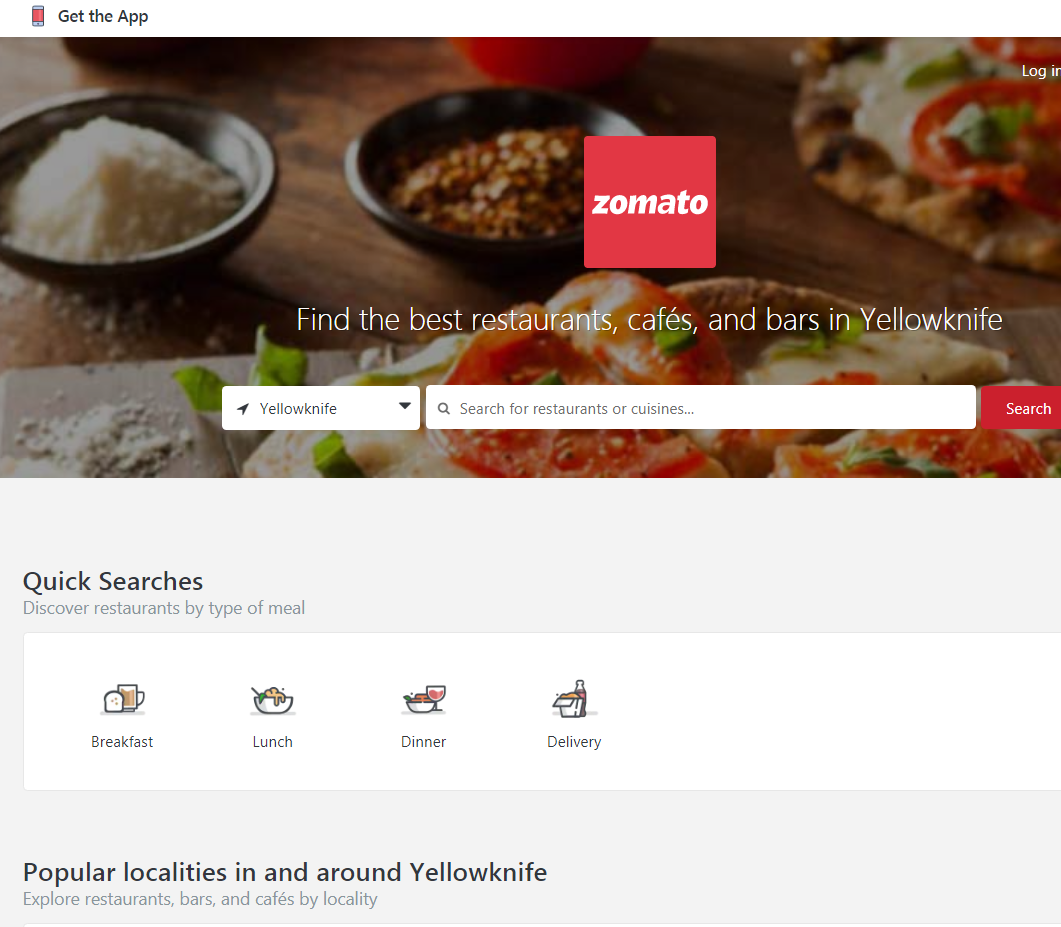1061x927 pixels.
Task: Choose the Lunch salad bowl icon
Action: coord(272,698)
